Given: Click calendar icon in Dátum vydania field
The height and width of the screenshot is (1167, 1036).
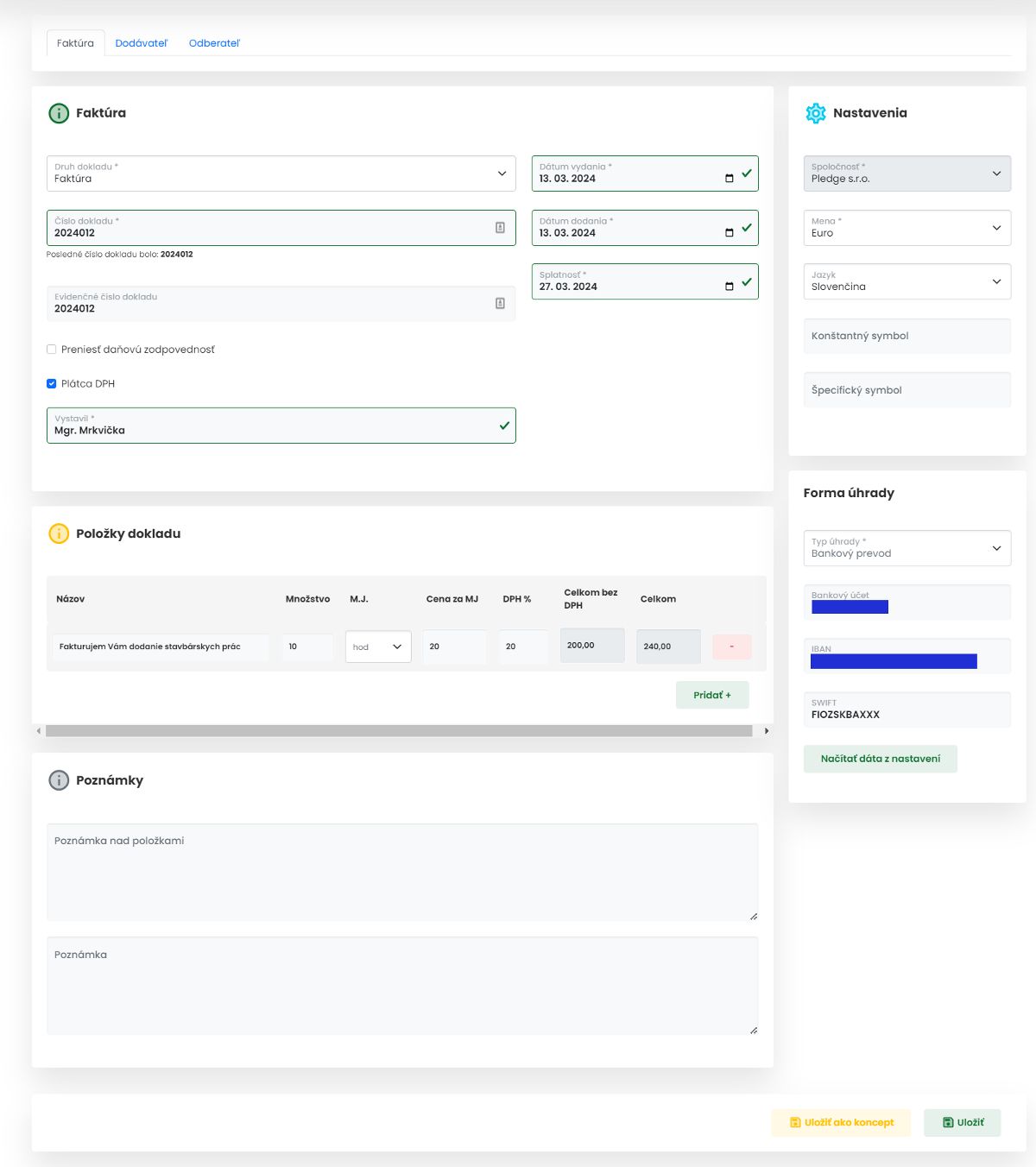Looking at the screenshot, I should 729,179.
